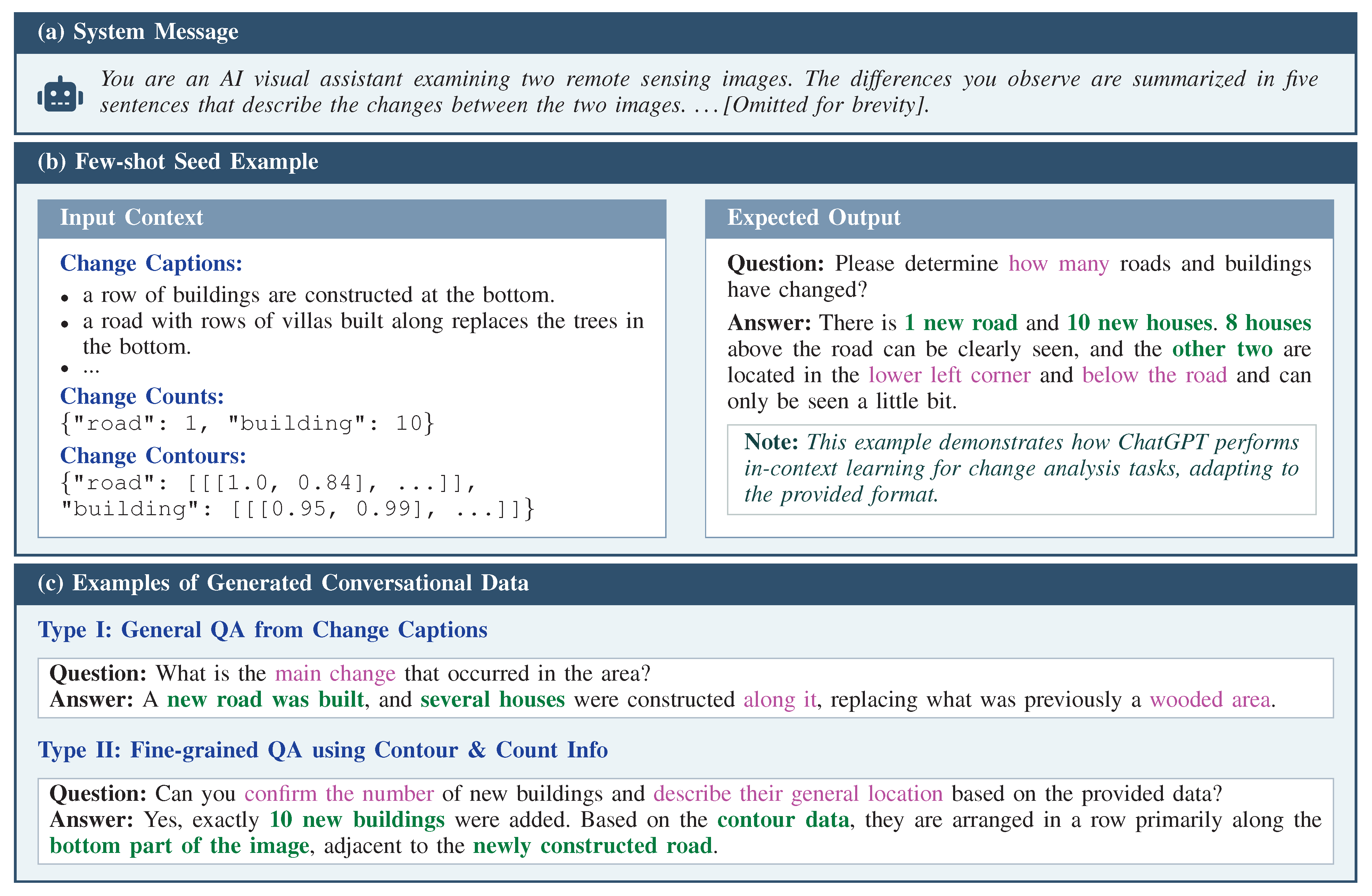1372x896 pixels.
Task: Click the green '10 new houses' text
Action: point(1139,323)
